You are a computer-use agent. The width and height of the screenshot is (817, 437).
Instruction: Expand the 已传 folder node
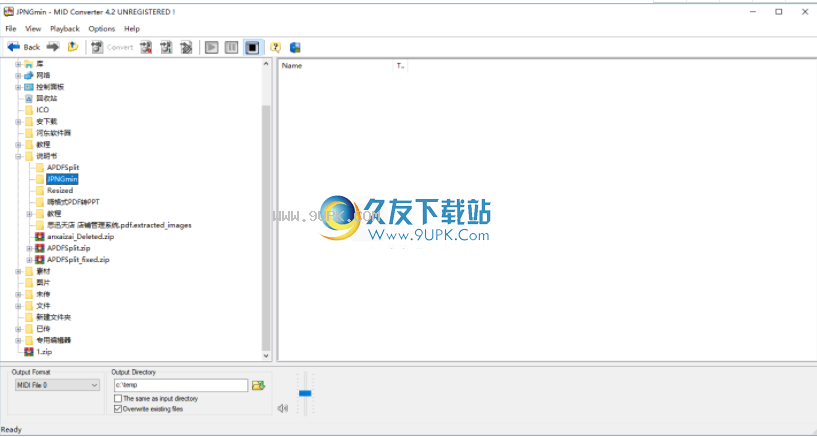pyautogui.click(x=18, y=329)
